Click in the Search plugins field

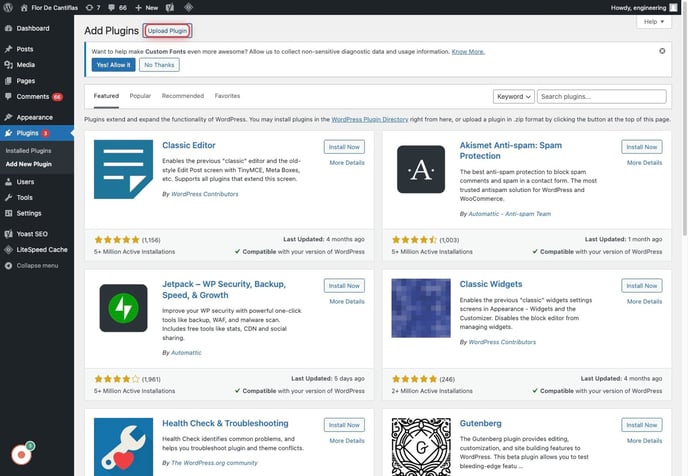(603, 96)
